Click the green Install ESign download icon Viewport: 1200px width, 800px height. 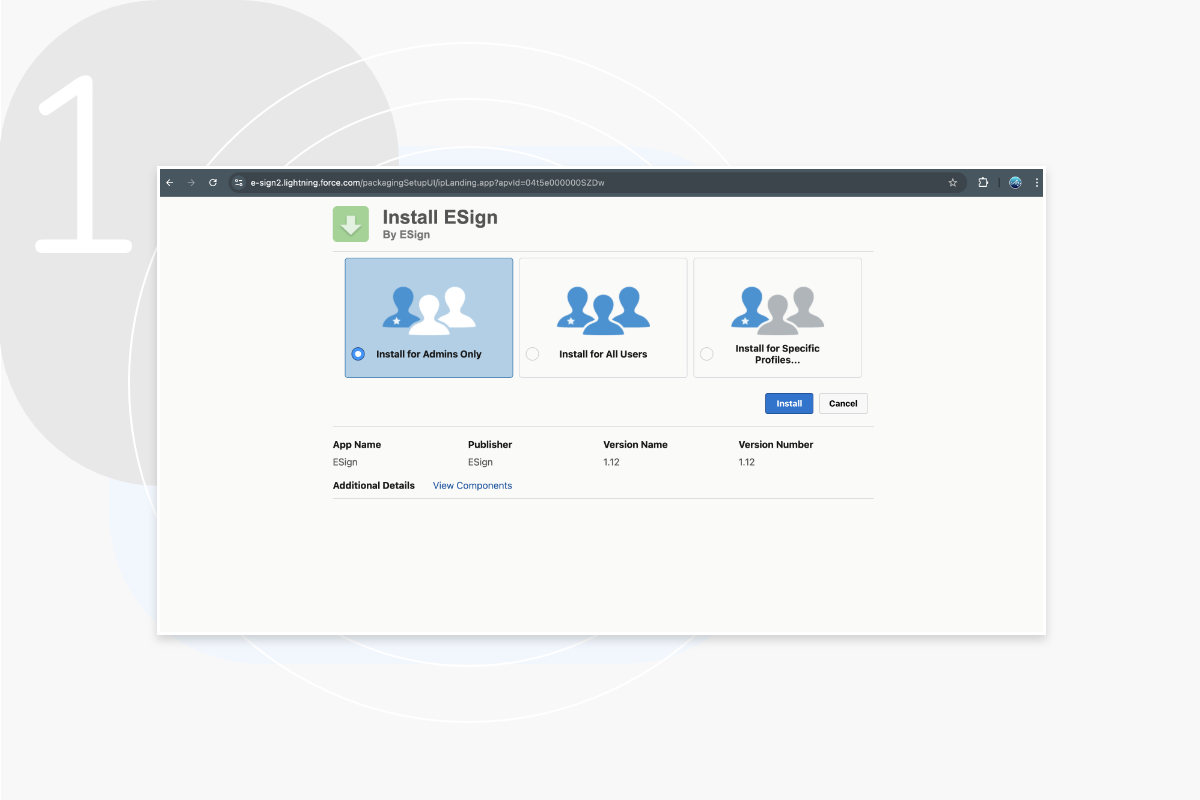click(351, 224)
